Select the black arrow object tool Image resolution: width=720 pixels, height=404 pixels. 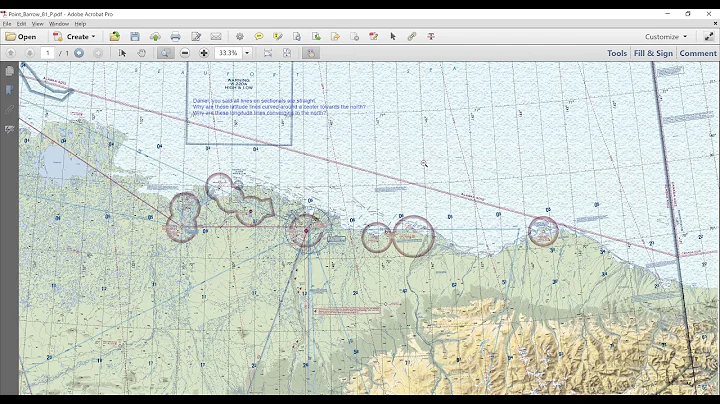click(x=393, y=37)
